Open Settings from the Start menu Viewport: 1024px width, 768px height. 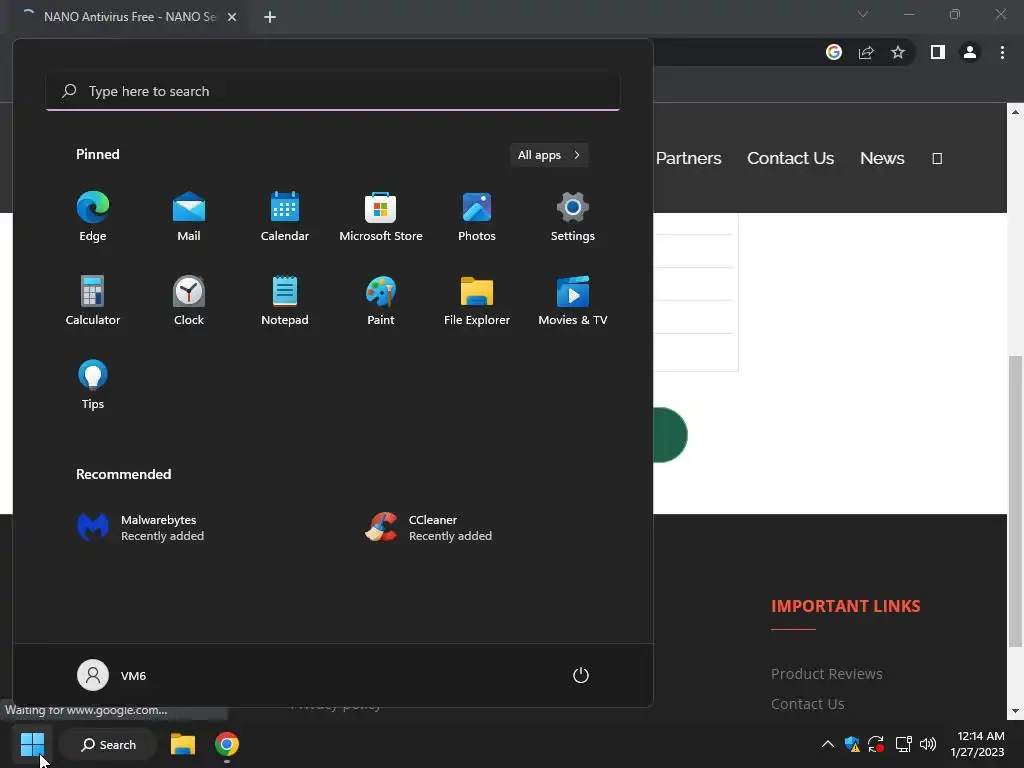coord(573,217)
